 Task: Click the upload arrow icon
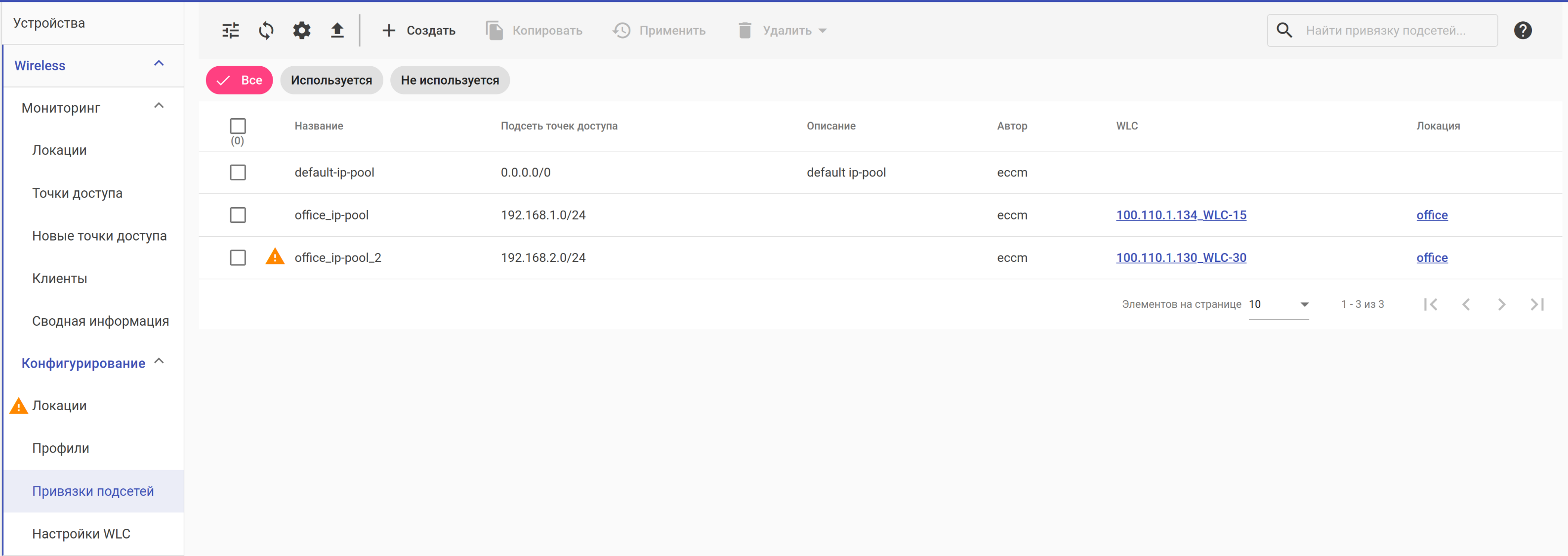[x=336, y=31]
